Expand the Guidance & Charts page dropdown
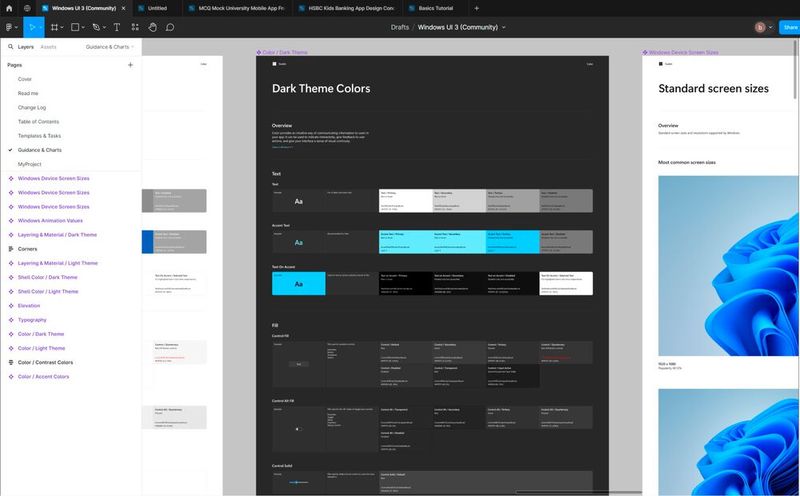800x496 pixels. pos(110,47)
